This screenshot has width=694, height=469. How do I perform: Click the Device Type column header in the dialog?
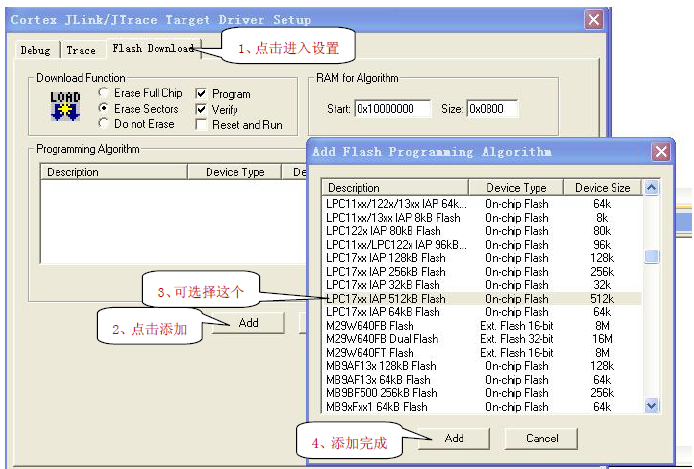tap(516, 188)
